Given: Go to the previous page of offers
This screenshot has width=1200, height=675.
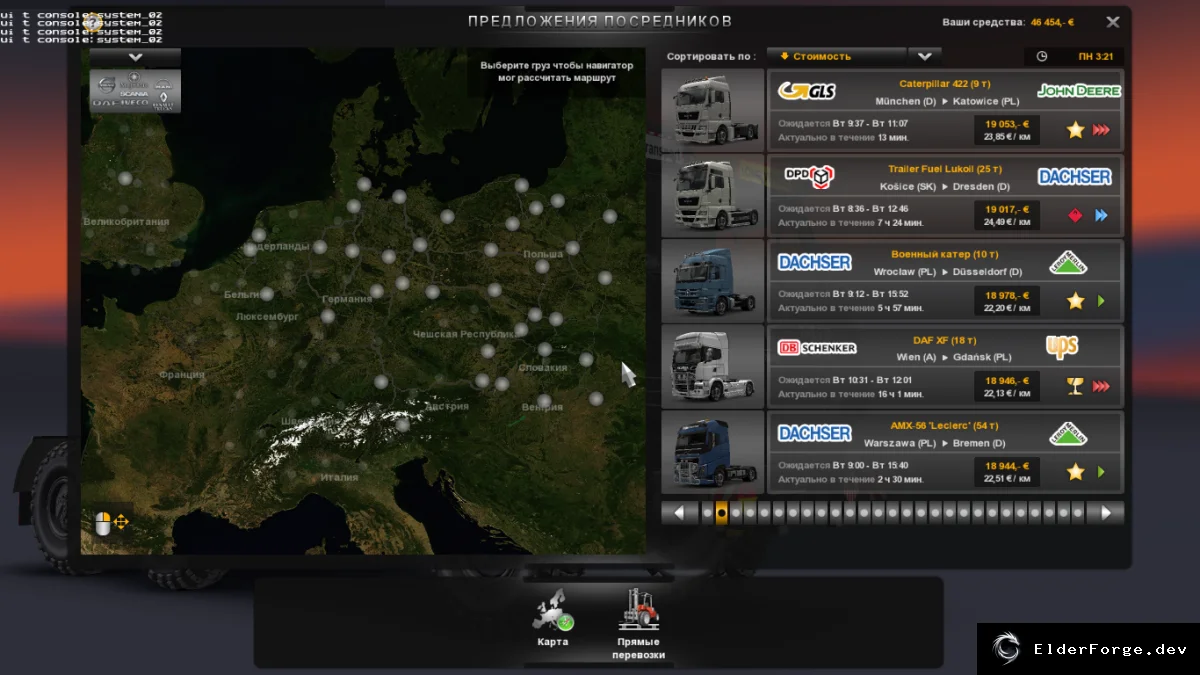Looking at the screenshot, I should (680, 513).
